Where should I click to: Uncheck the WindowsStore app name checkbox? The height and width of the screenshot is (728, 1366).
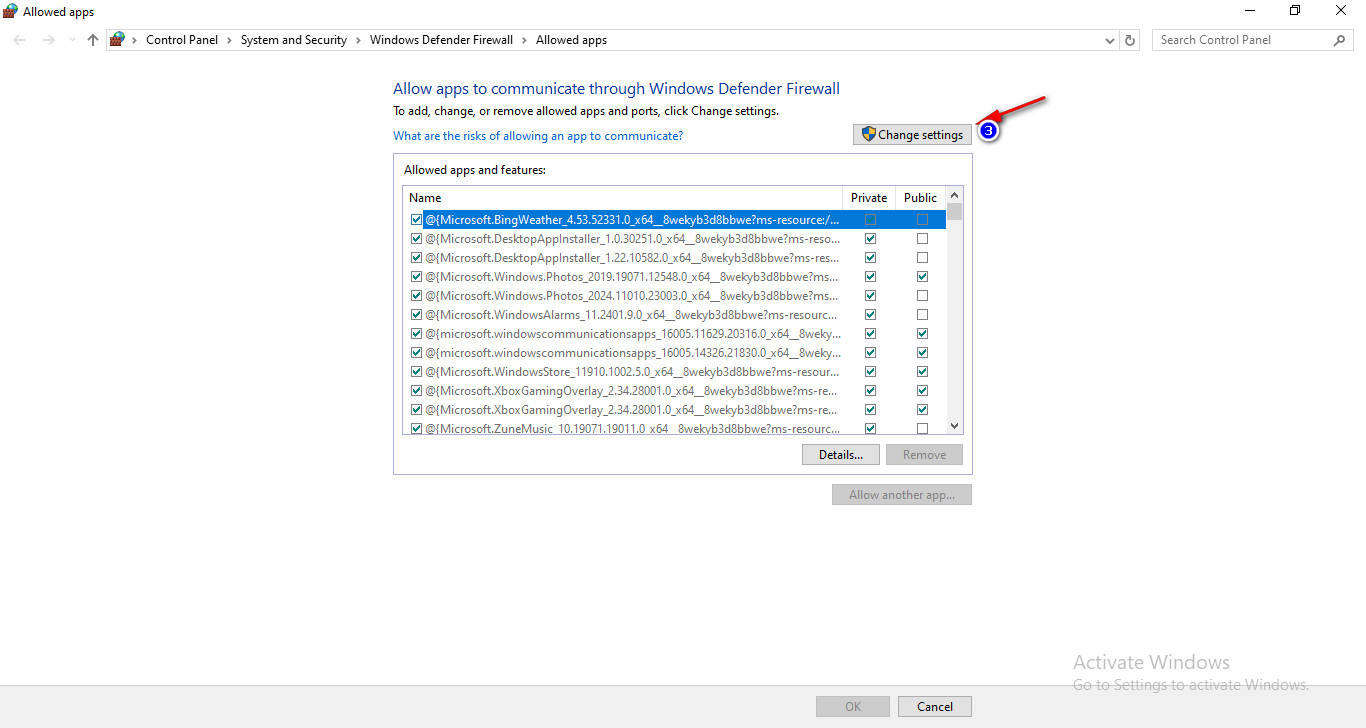point(416,372)
